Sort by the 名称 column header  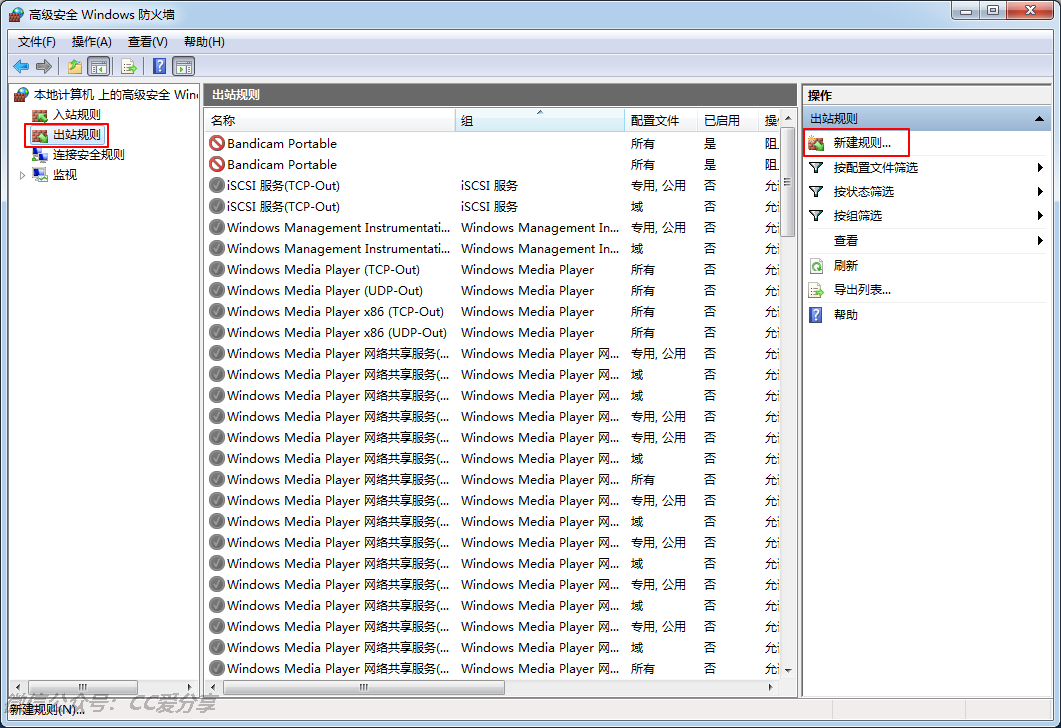330,120
